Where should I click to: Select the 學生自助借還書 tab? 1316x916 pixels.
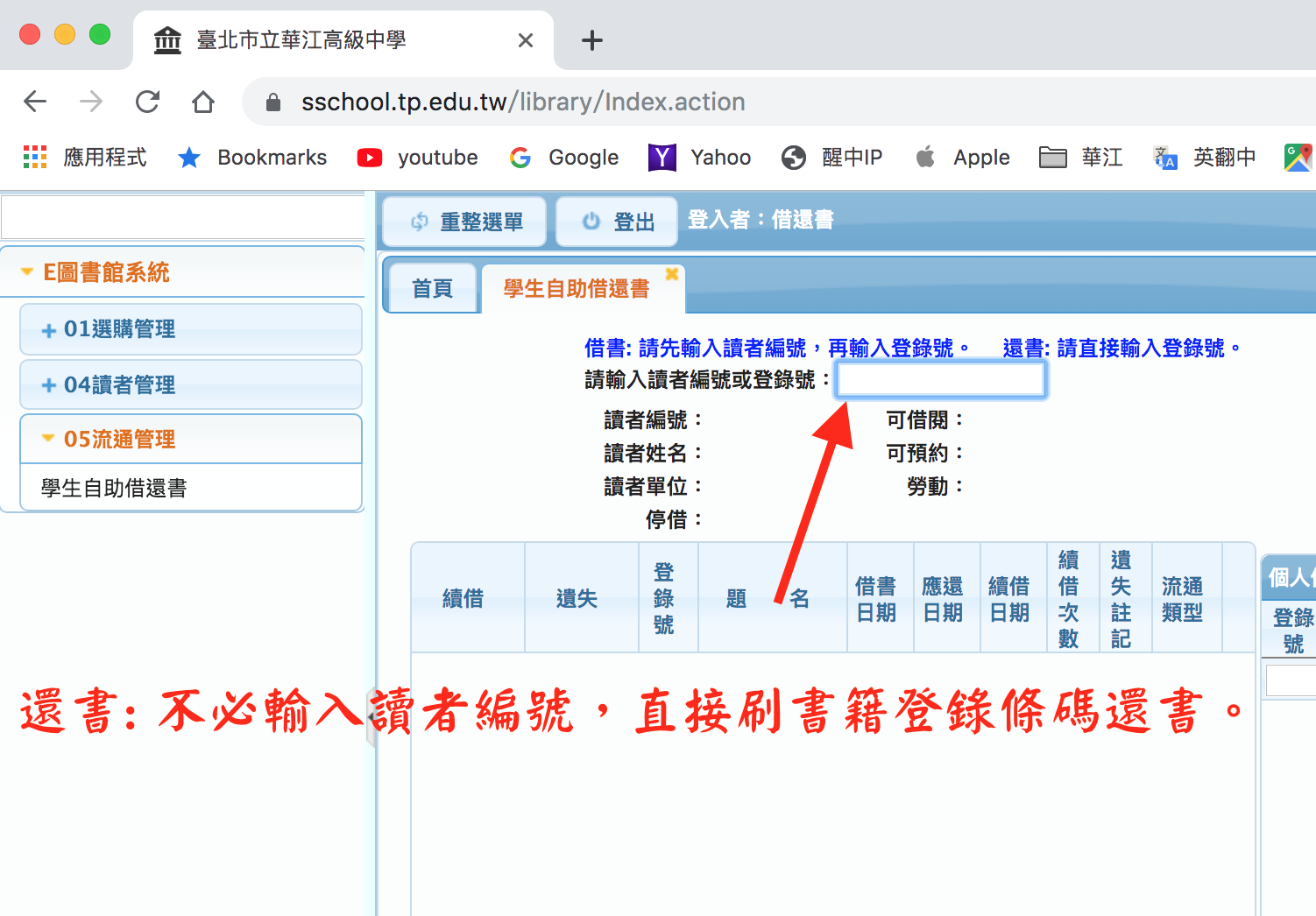(576, 289)
